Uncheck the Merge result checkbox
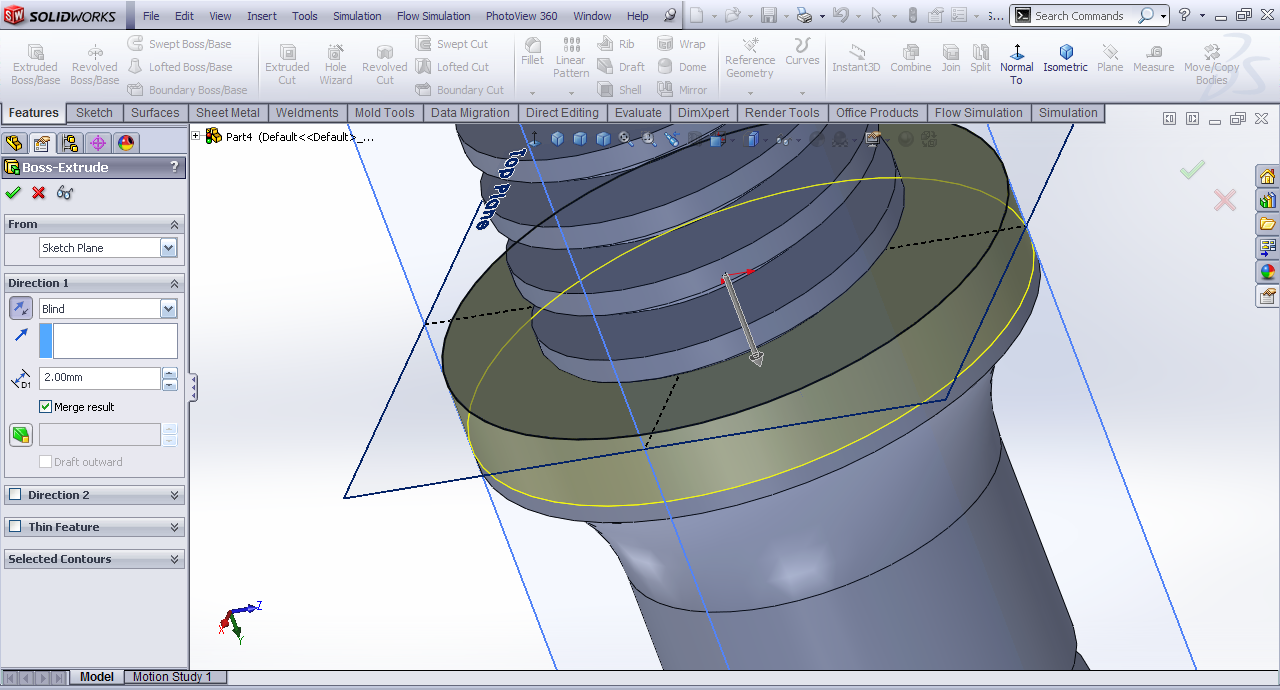1280x690 pixels. click(46, 407)
